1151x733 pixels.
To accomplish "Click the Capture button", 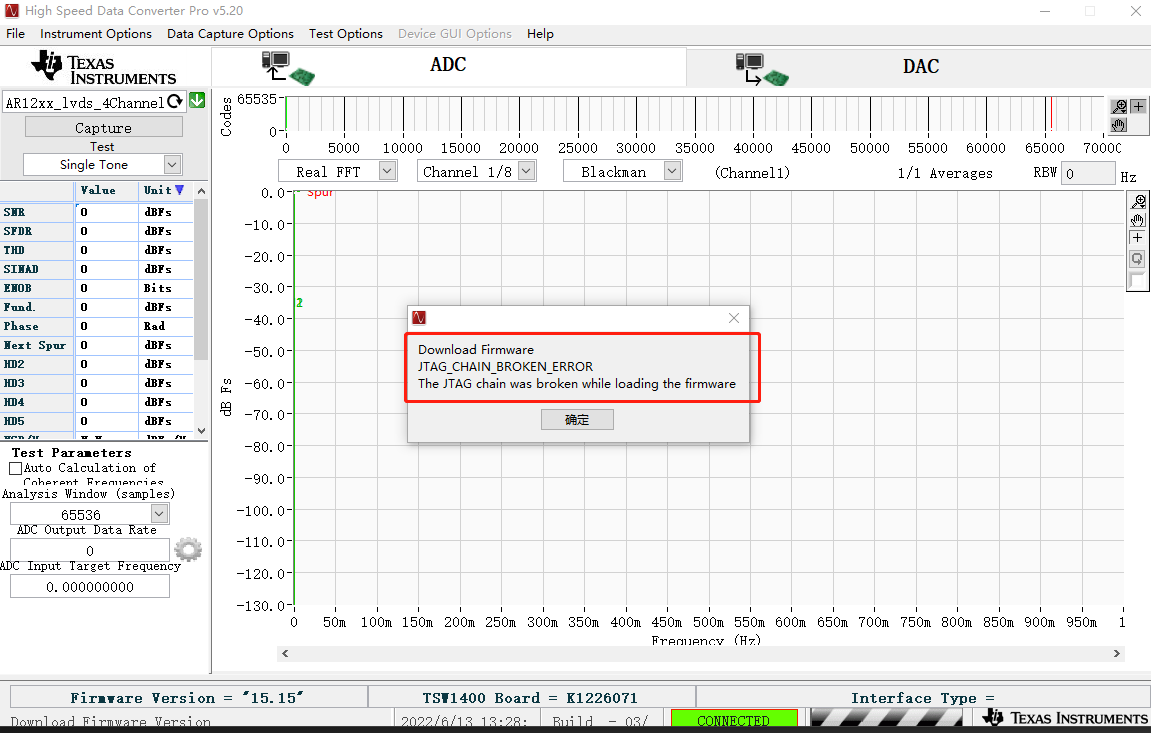I will [104, 128].
